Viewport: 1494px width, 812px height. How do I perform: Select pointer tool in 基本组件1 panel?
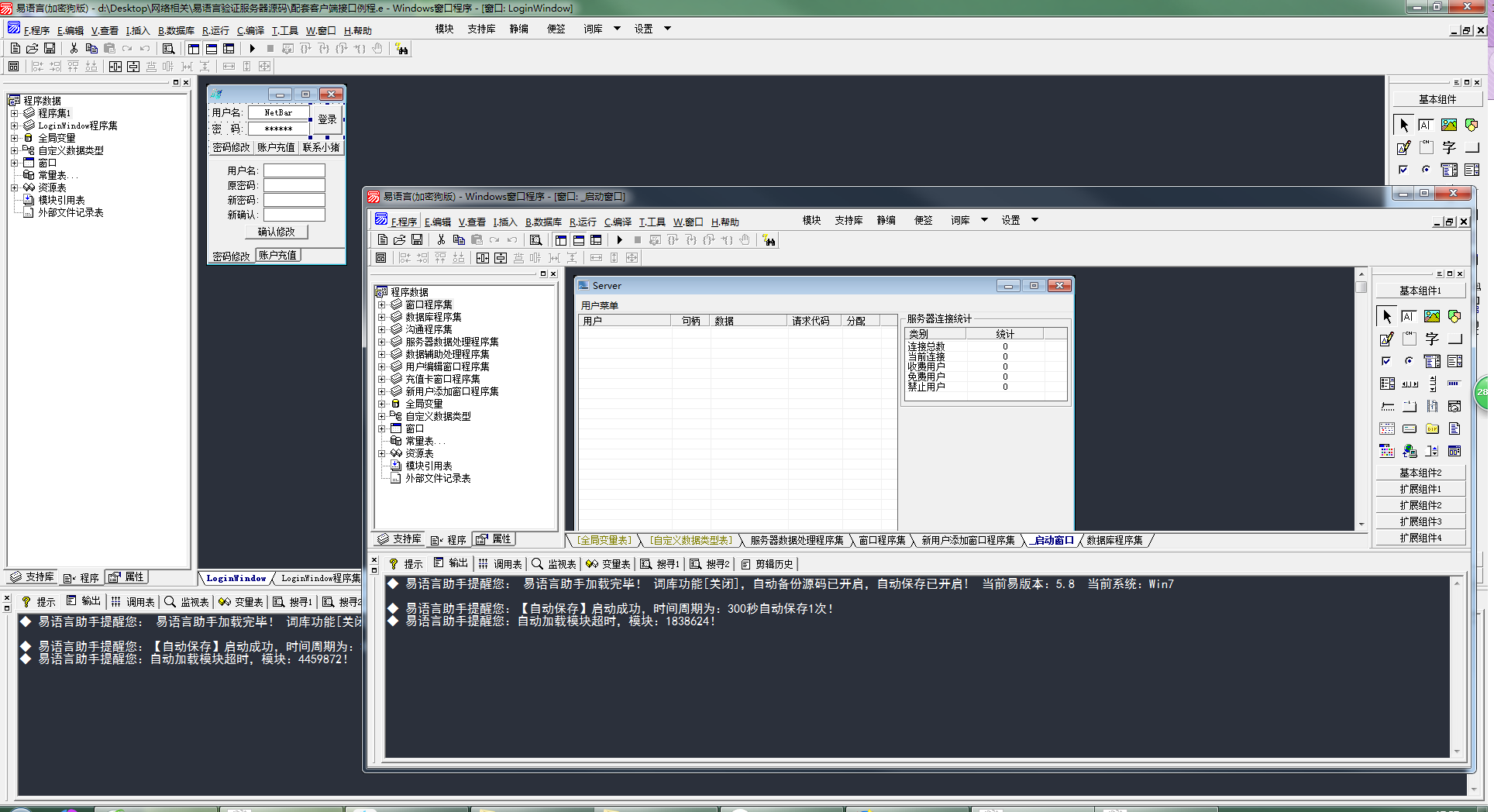tap(1387, 316)
